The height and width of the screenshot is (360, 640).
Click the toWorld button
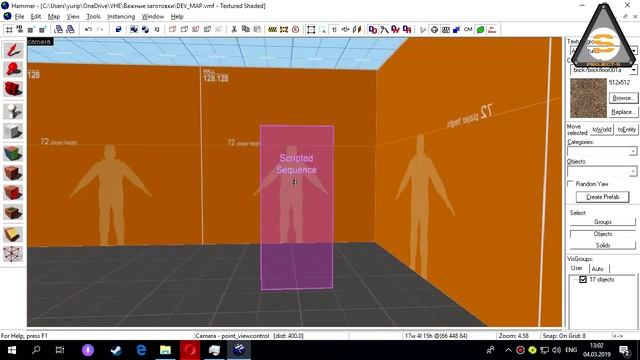(602, 129)
